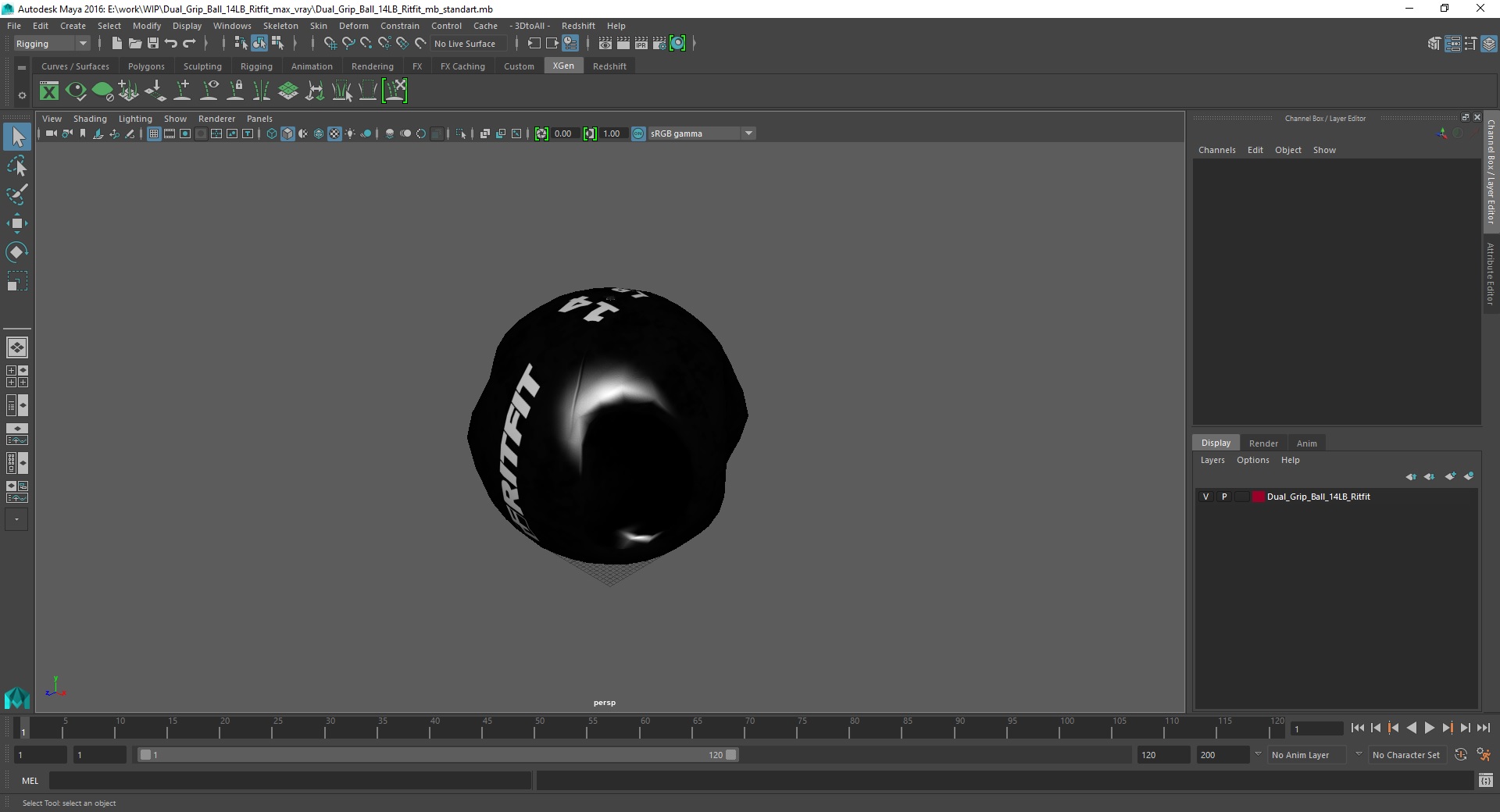This screenshot has height=812, width=1500.
Task: Toggle wireframe shading mode
Action: pyautogui.click(x=272, y=134)
